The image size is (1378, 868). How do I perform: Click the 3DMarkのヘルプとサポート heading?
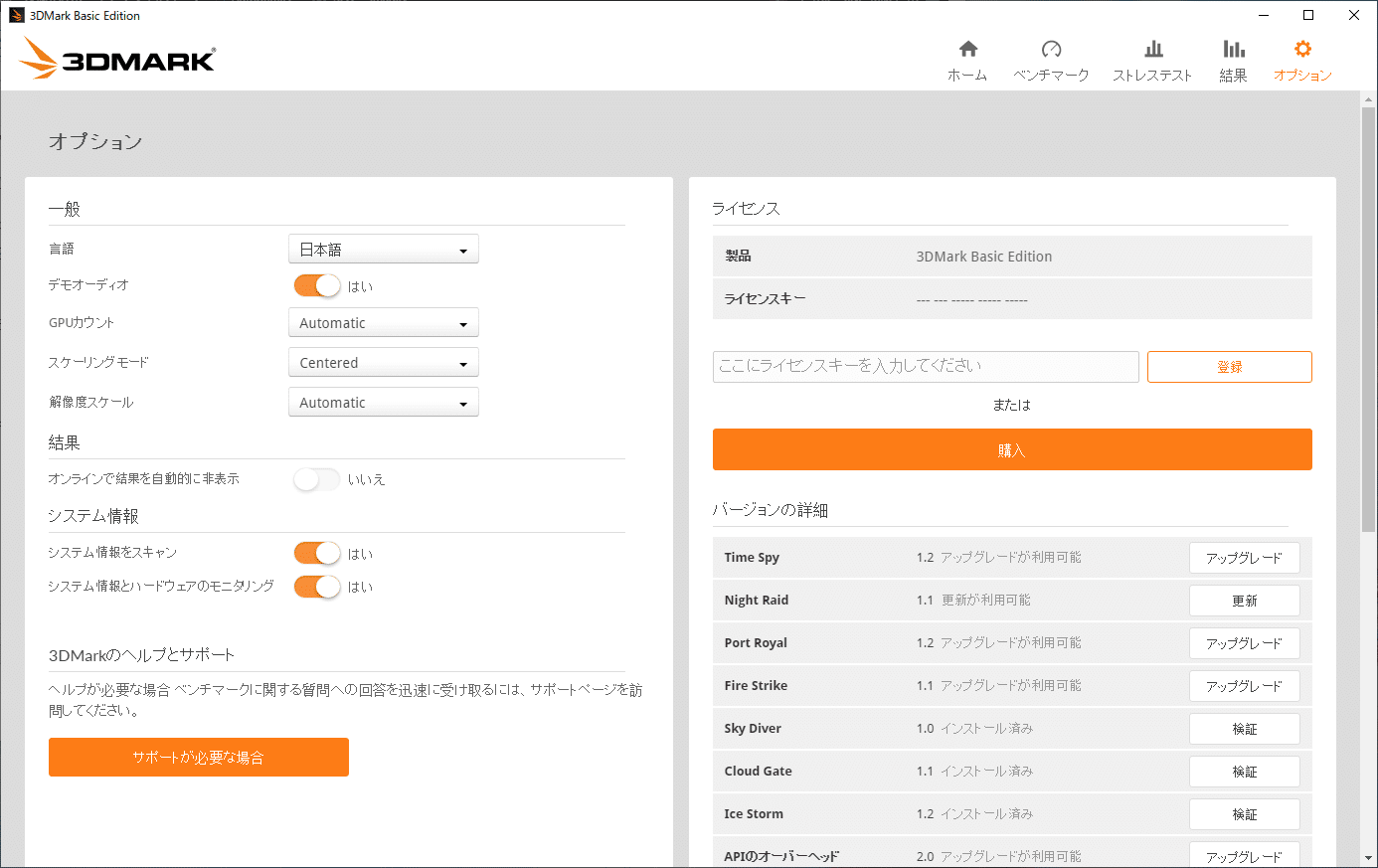tap(142, 655)
